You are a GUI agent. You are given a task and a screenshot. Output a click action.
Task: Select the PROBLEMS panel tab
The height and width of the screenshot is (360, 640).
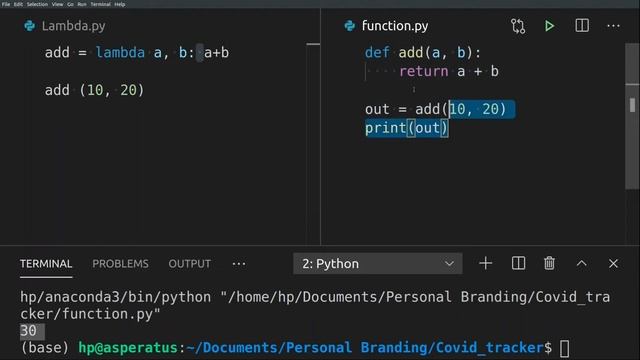point(120,264)
